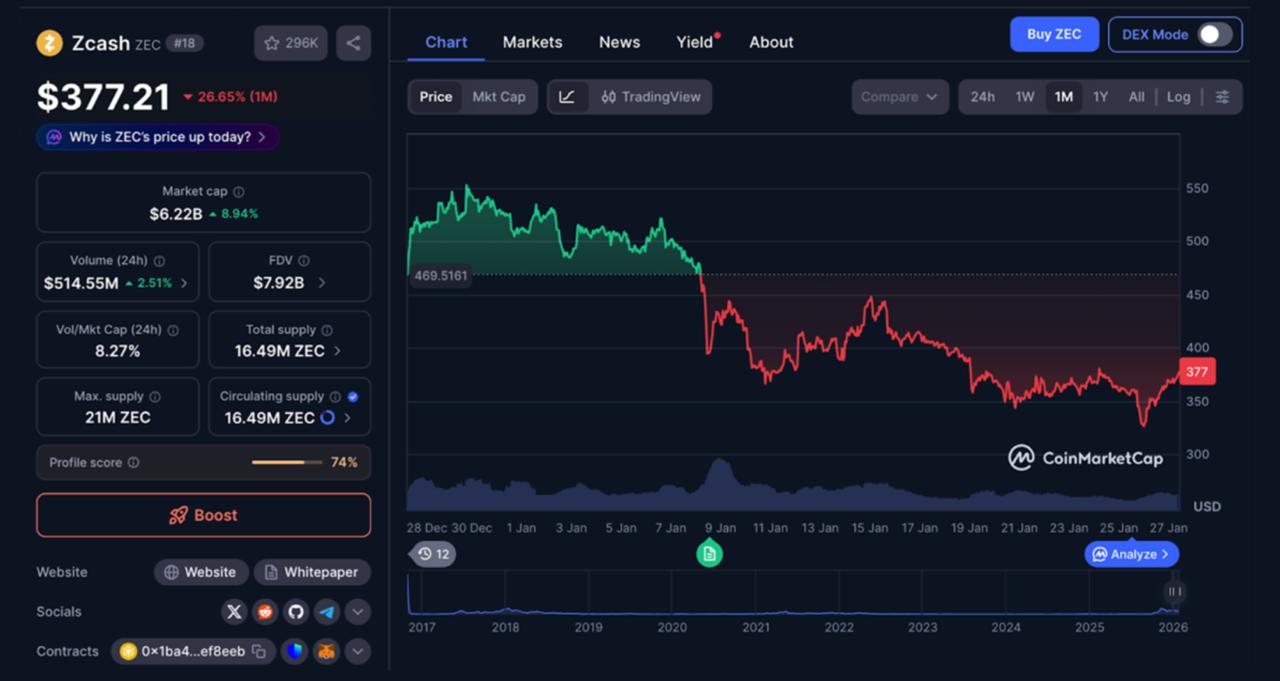The image size is (1280, 681).
Task: Enable Log scale on the chart
Action: coord(1178,97)
